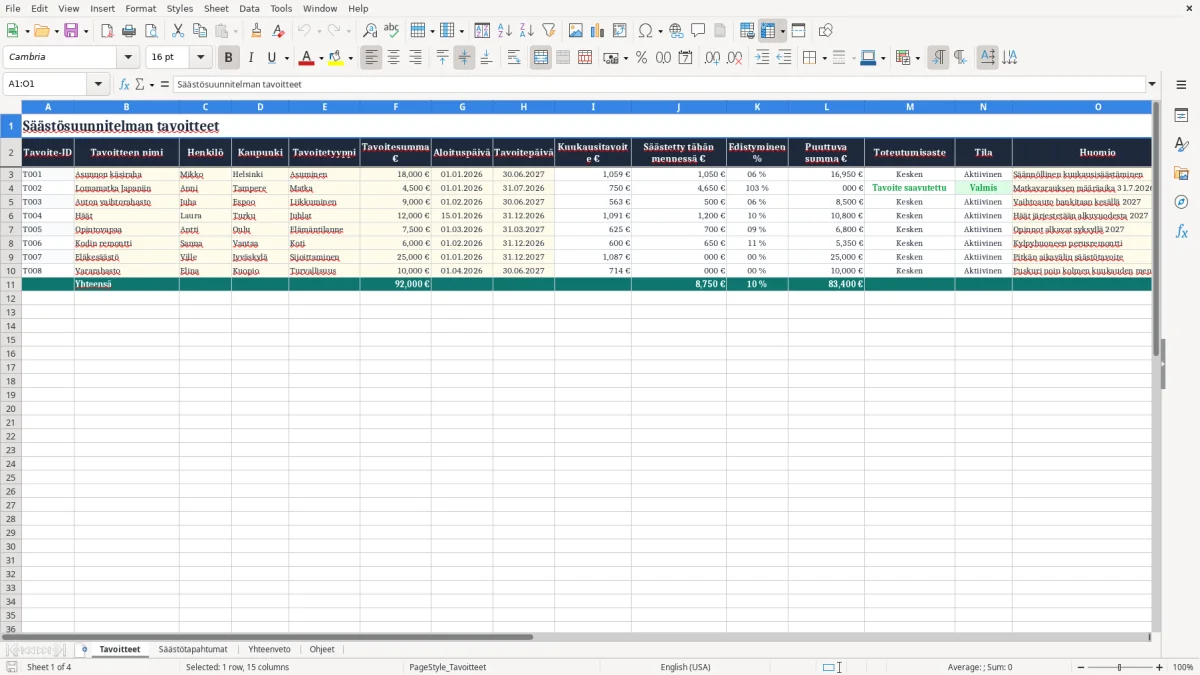Apply the red font color swatch
1200x675 pixels.
click(307, 58)
